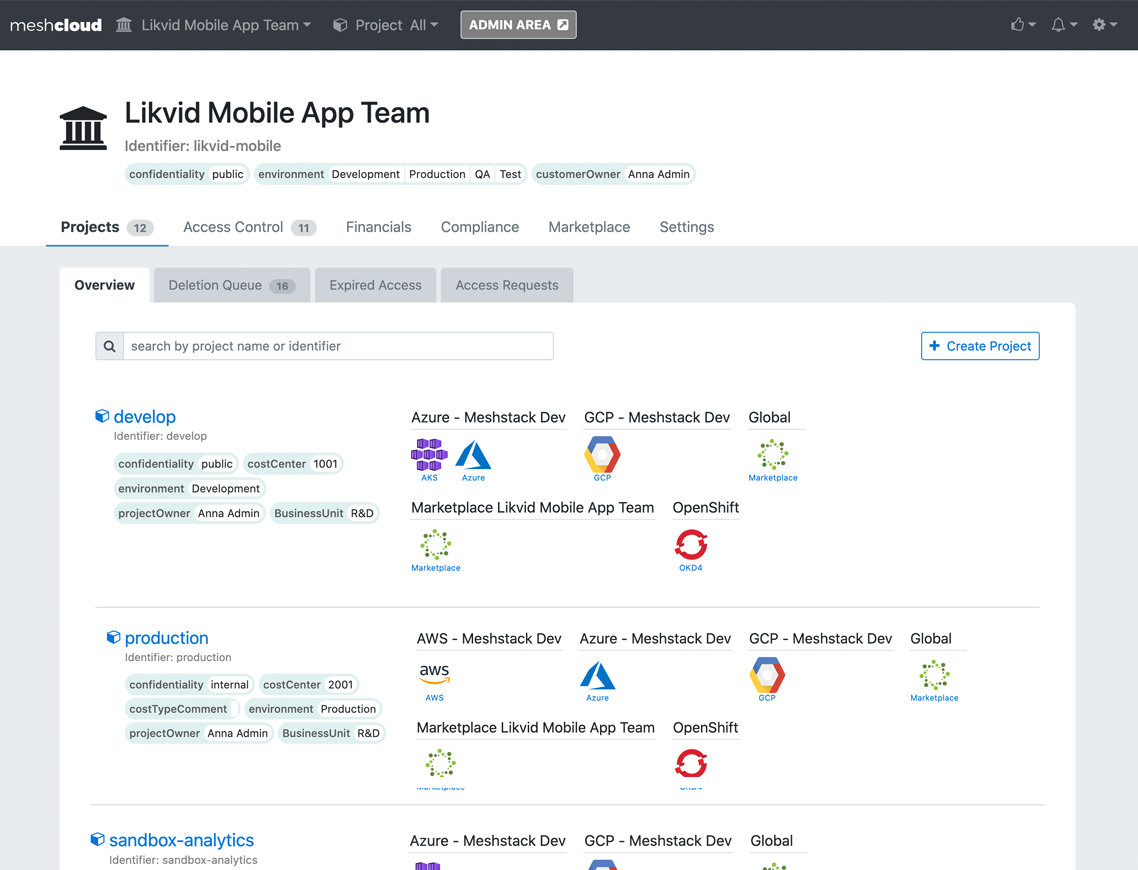Open the AKS platform under develop project
The image size is (1138, 870).
tap(429, 456)
